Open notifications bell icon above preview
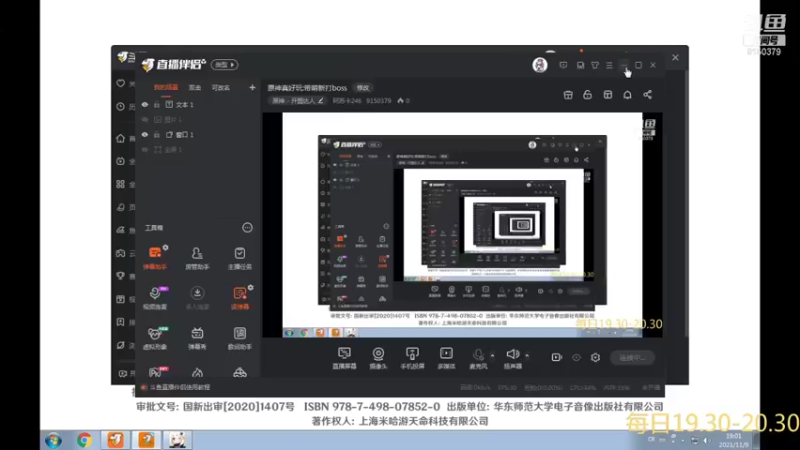The height and width of the screenshot is (450, 800). click(x=627, y=95)
